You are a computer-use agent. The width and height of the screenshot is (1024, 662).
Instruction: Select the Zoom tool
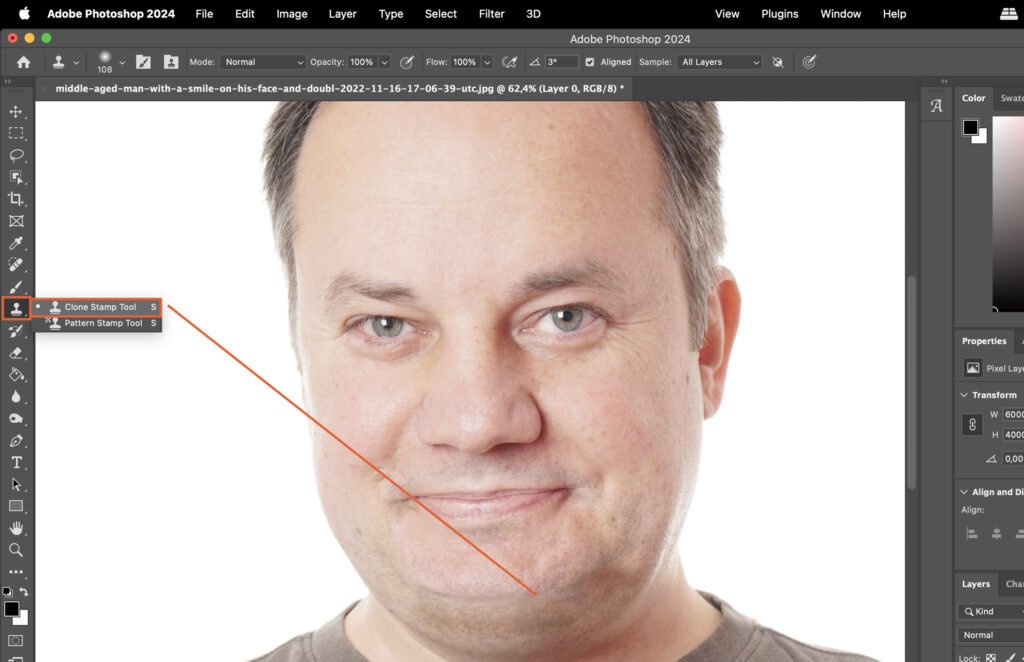(x=16, y=550)
